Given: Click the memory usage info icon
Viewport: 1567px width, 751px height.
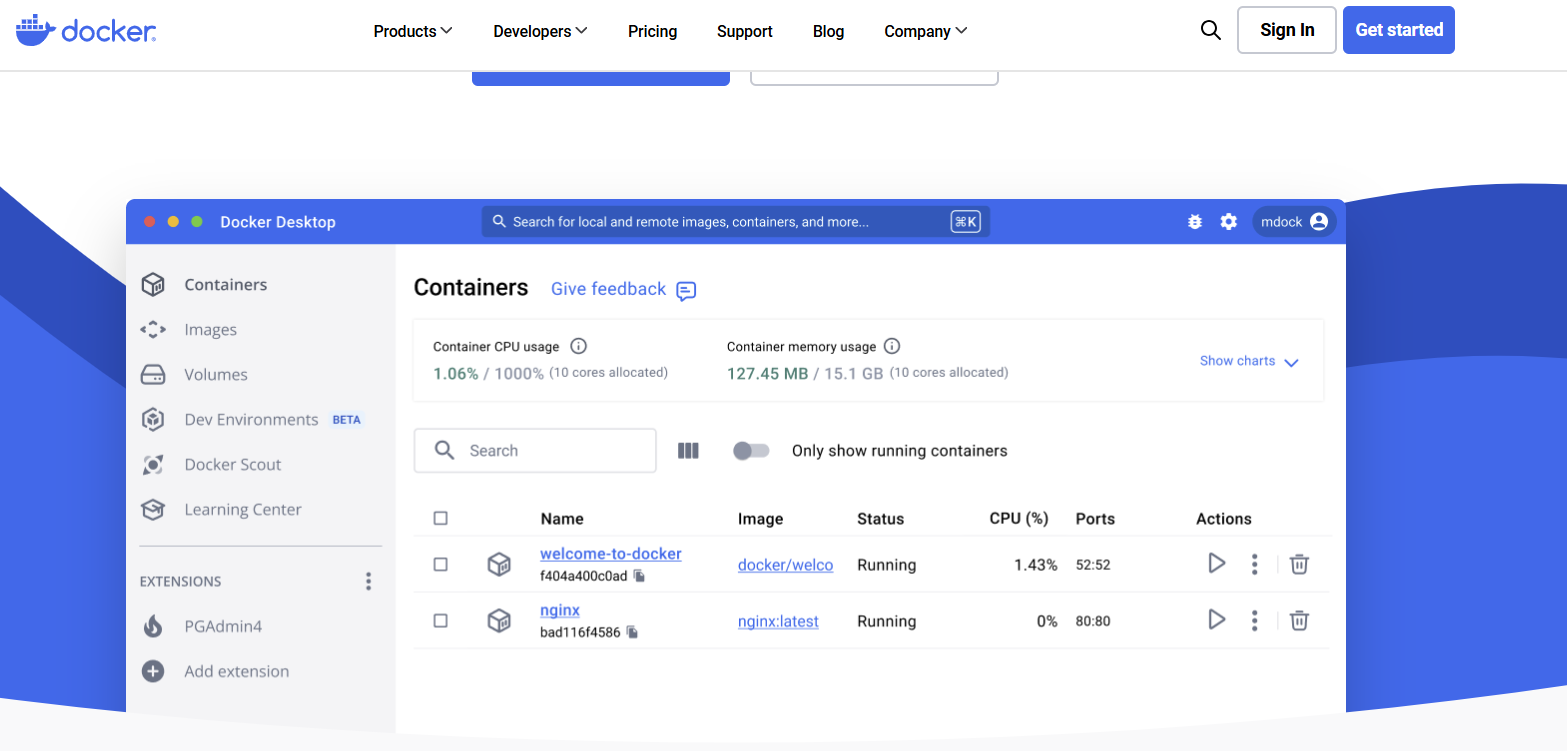Looking at the screenshot, I should coord(892,346).
